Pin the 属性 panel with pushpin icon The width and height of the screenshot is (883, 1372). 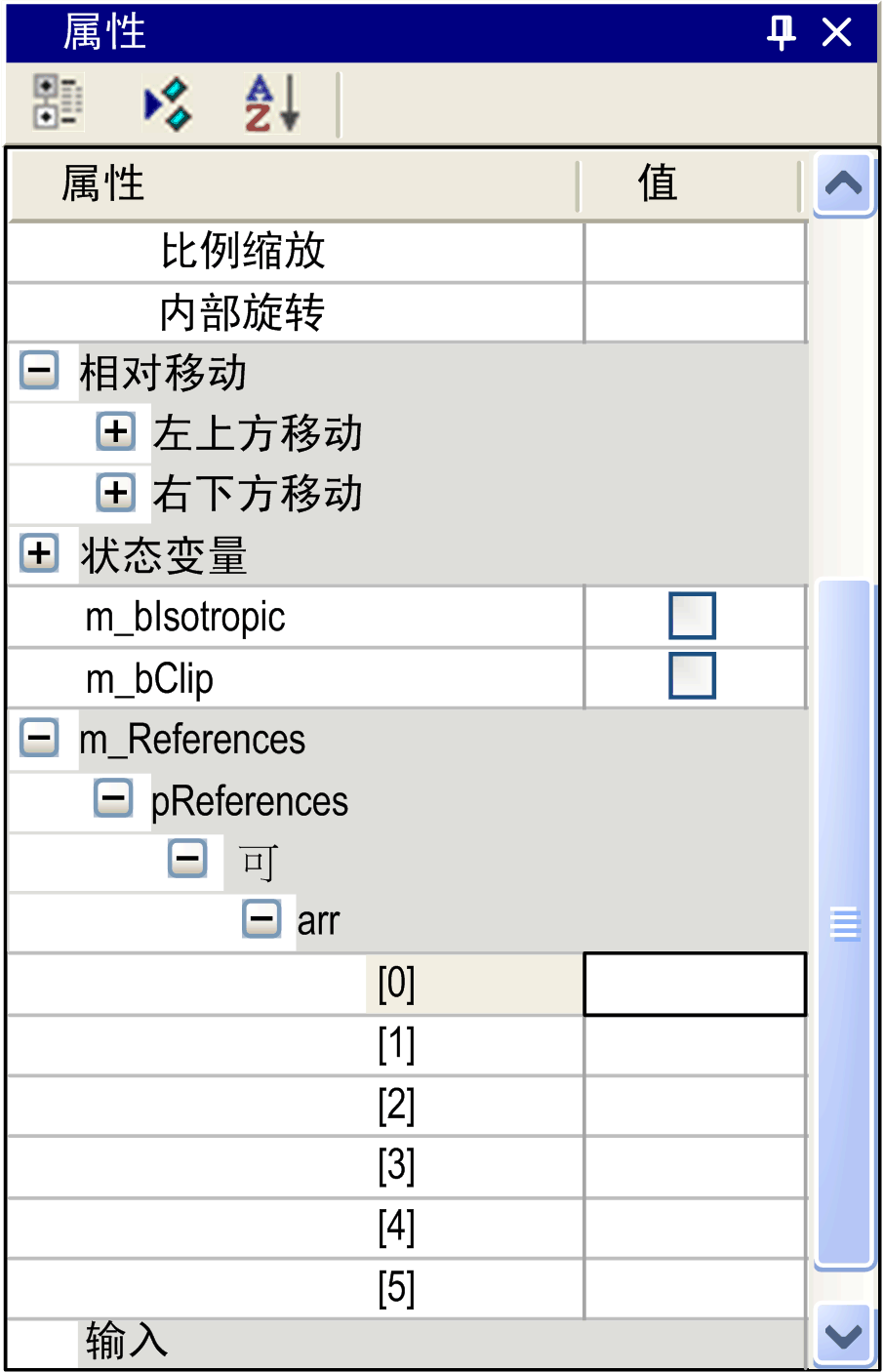pos(781,32)
